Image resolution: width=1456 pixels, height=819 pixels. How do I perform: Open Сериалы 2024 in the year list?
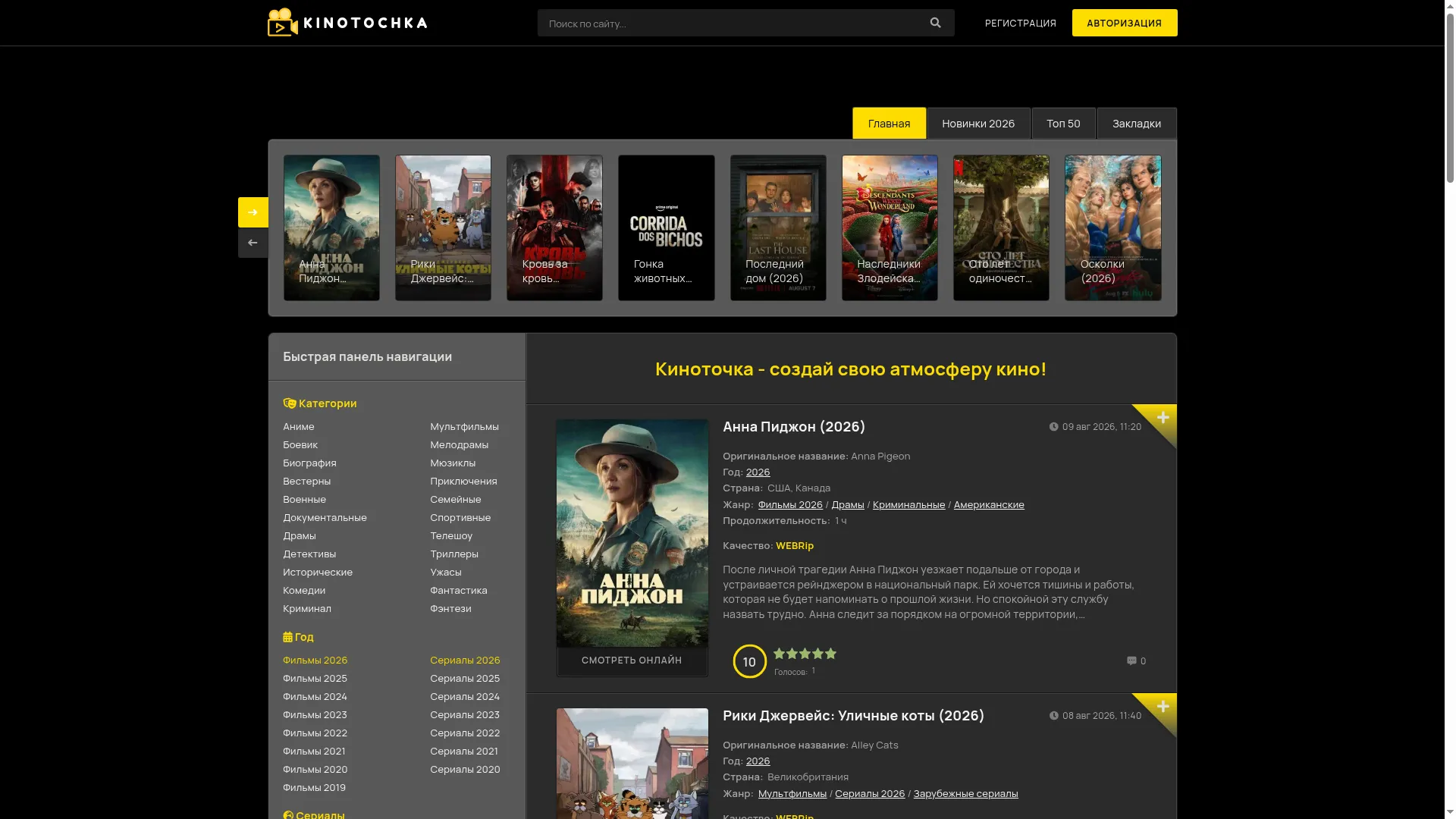465,696
